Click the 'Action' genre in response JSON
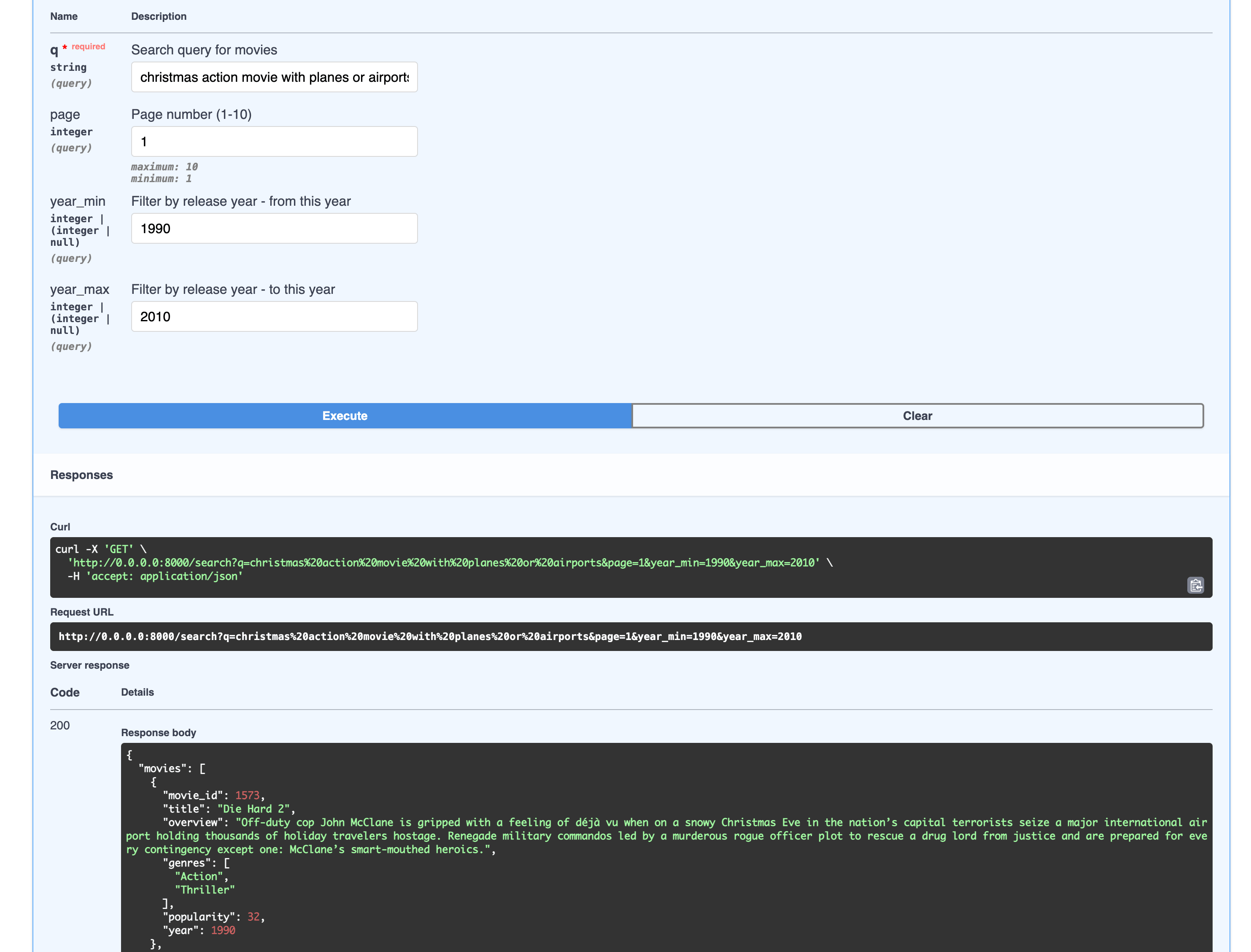 (201, 876)
